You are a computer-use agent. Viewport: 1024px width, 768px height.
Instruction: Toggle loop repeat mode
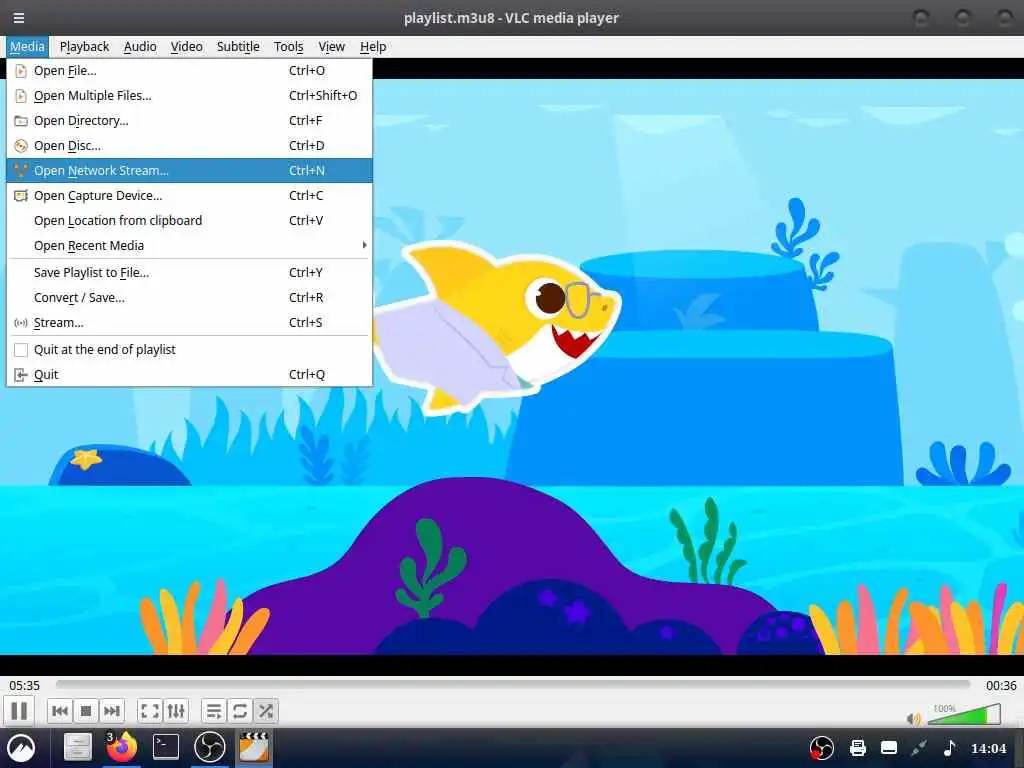coord(240,711)
